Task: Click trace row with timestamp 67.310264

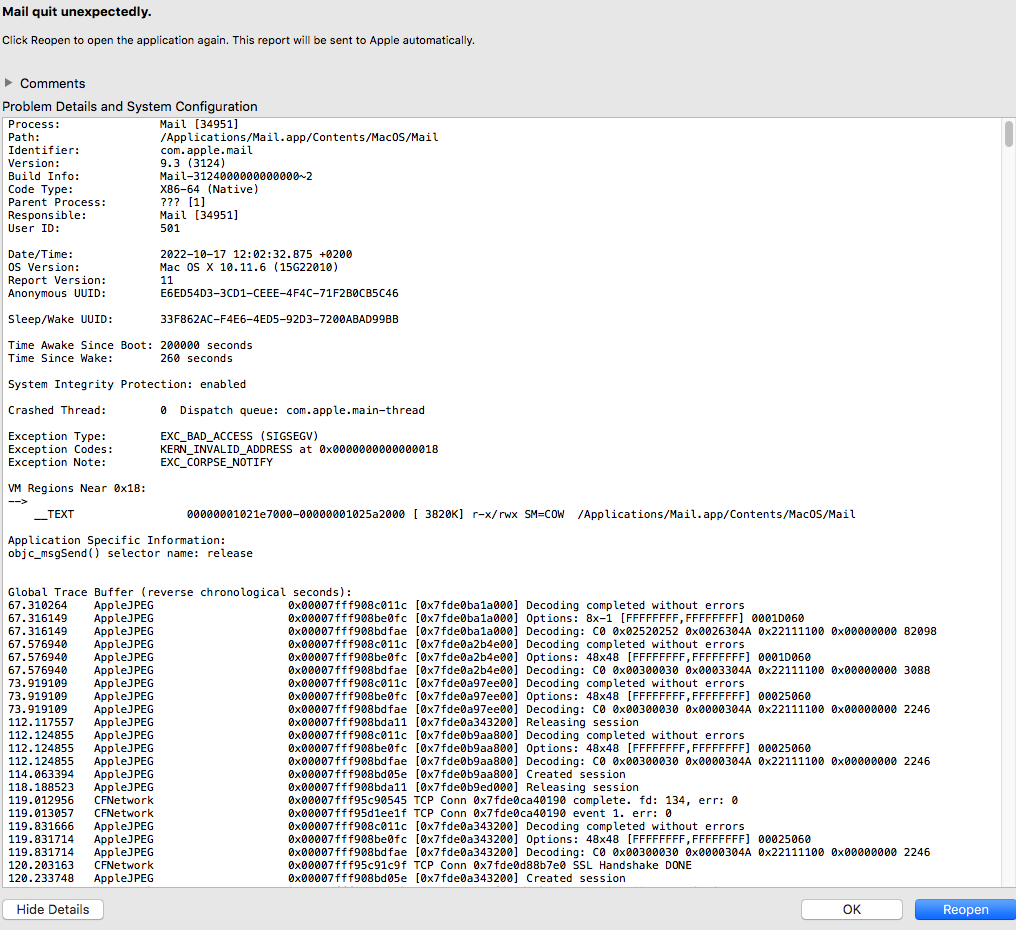Action: tap(376, 605)
